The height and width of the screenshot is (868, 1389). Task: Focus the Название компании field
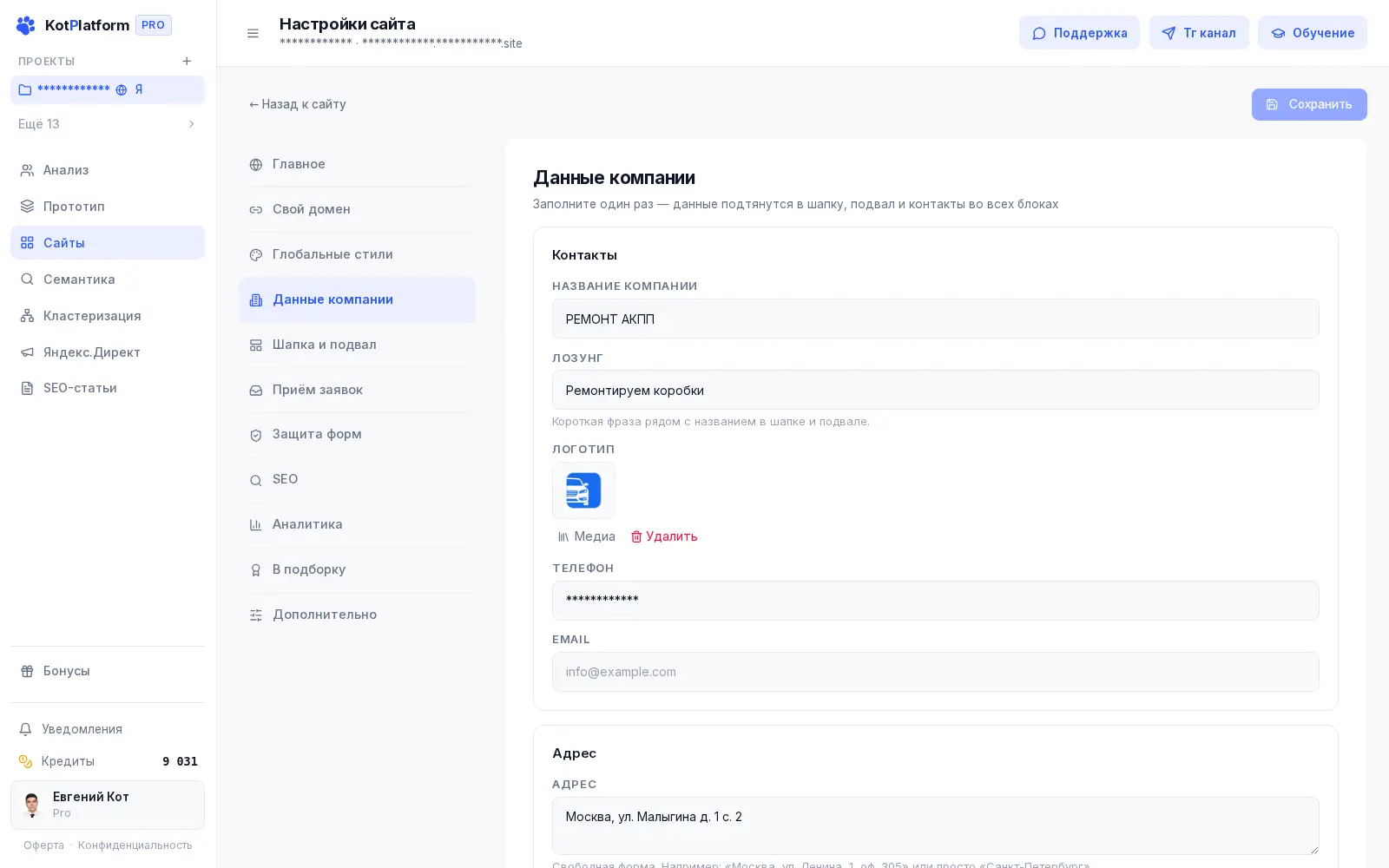pyautogui.click(x=936, y=319)
